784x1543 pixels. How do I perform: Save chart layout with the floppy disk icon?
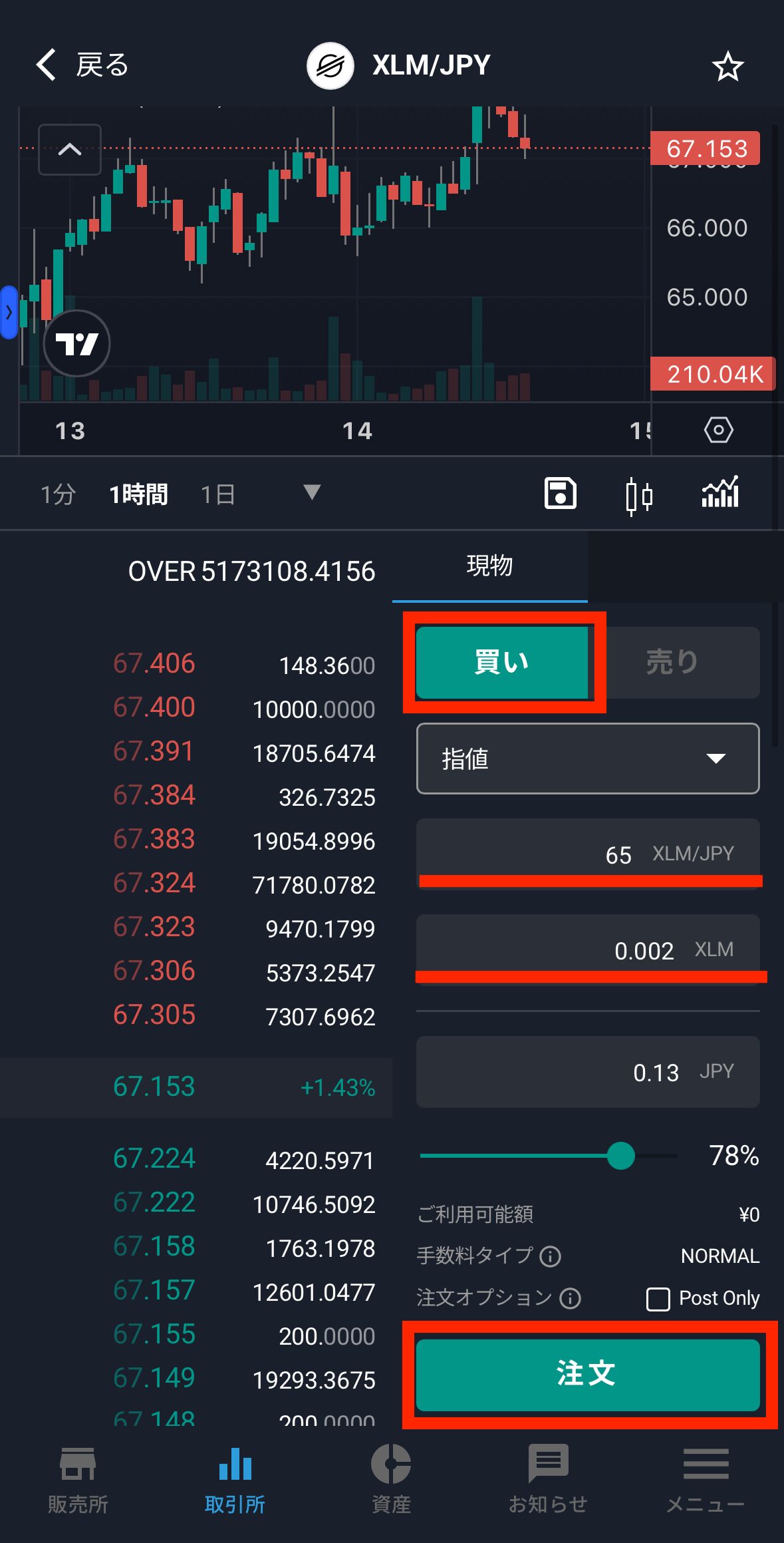pos(560,494)
